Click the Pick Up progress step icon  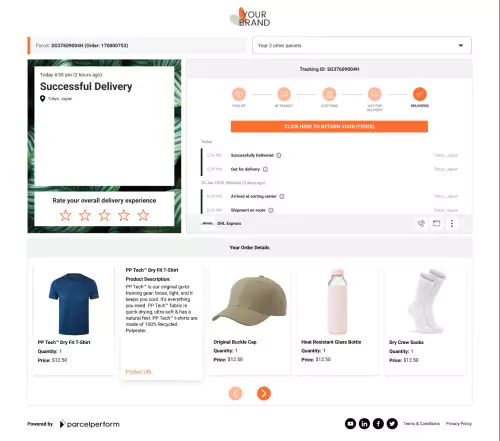tap(239, 94)
